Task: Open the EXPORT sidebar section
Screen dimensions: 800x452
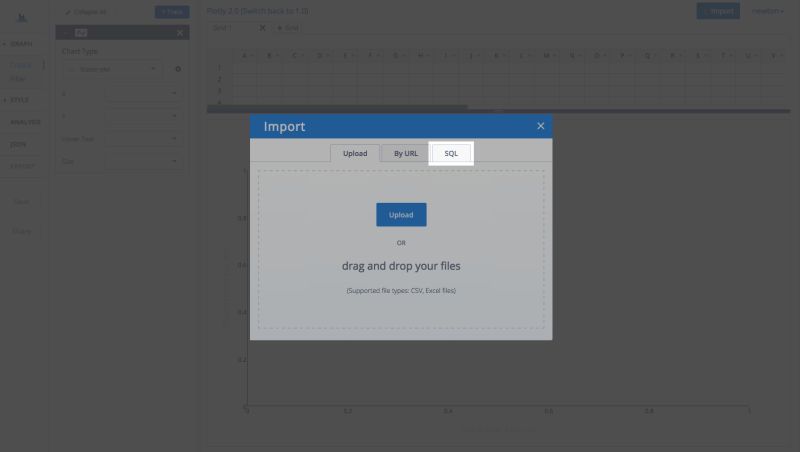Action: click(22, 166)
